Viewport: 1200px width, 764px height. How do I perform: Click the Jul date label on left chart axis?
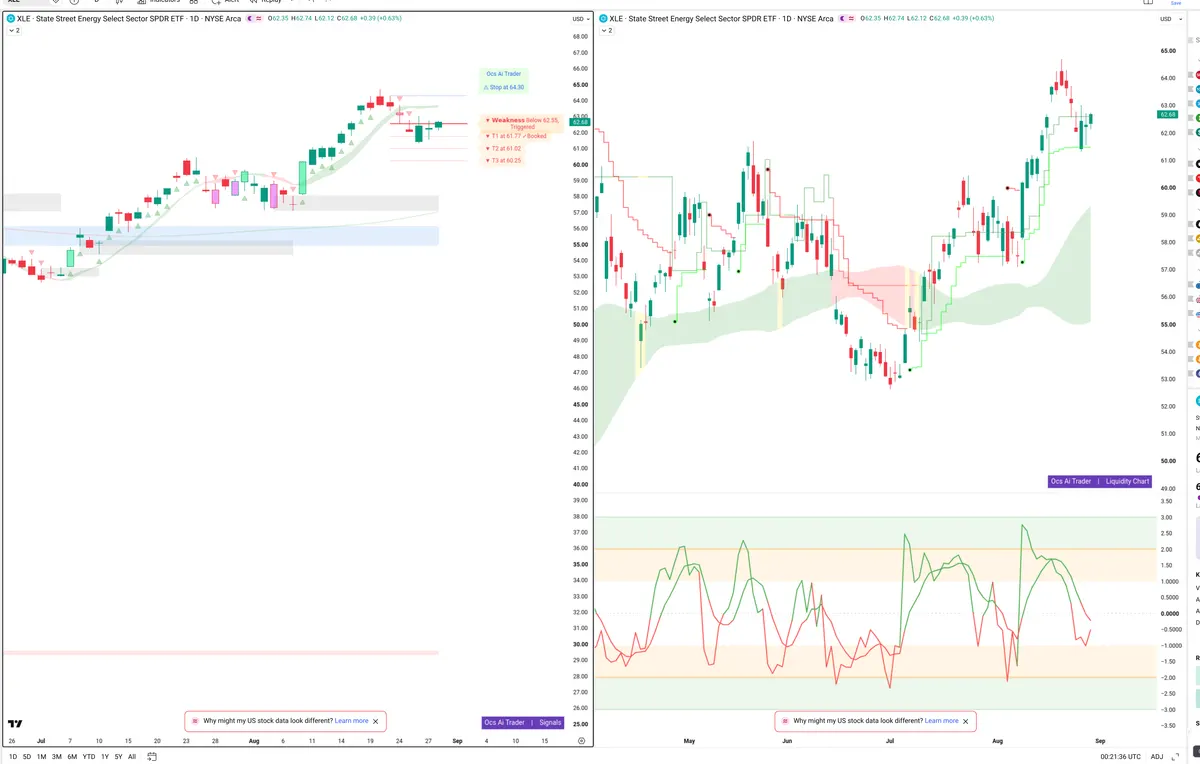40,741
